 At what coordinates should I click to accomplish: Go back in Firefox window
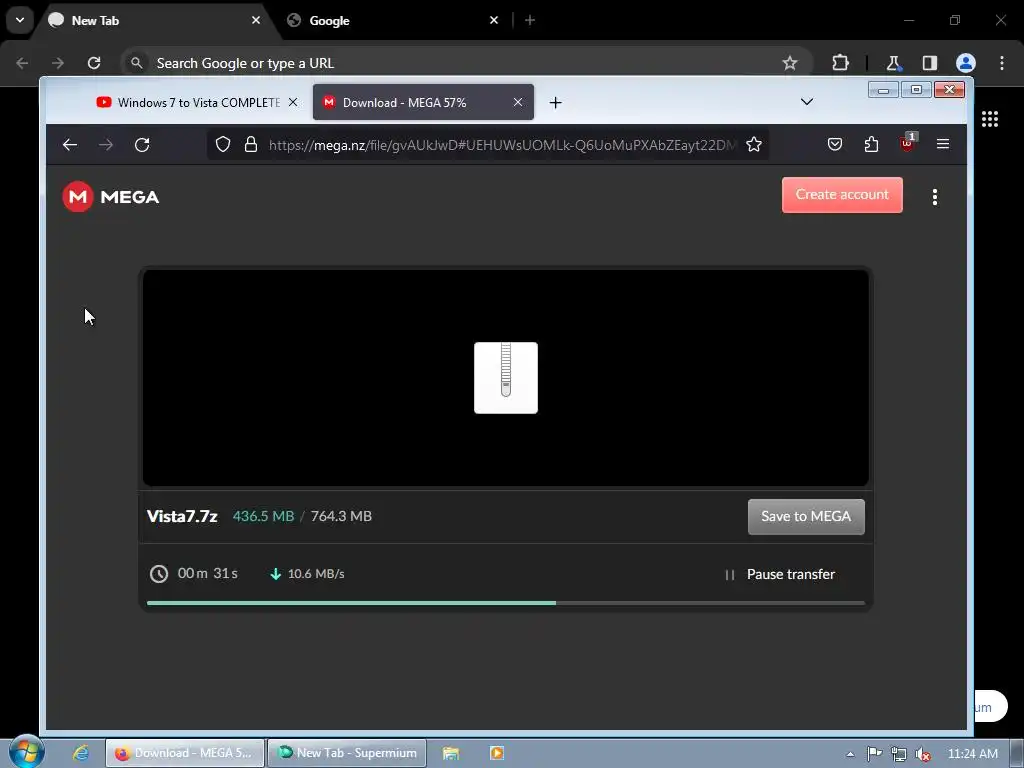[x=70, y=144]
